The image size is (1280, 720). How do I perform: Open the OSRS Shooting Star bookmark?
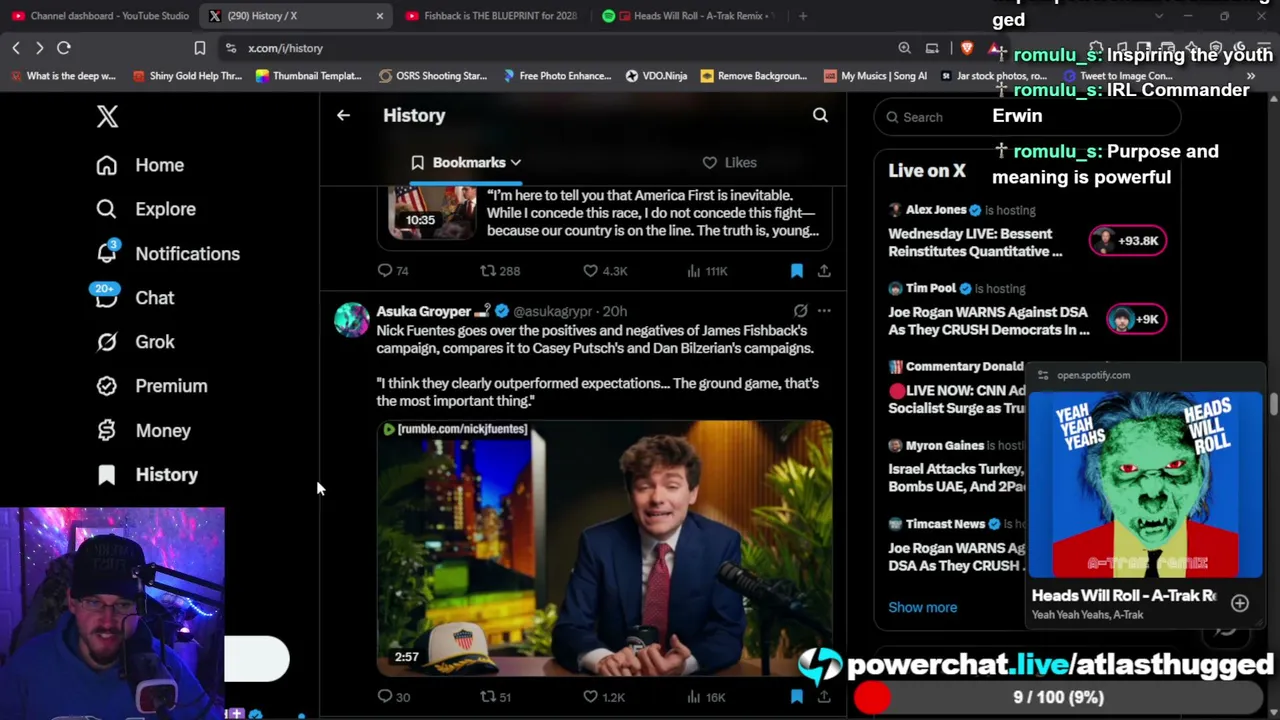pyautogui.click(x=432, y=76)
